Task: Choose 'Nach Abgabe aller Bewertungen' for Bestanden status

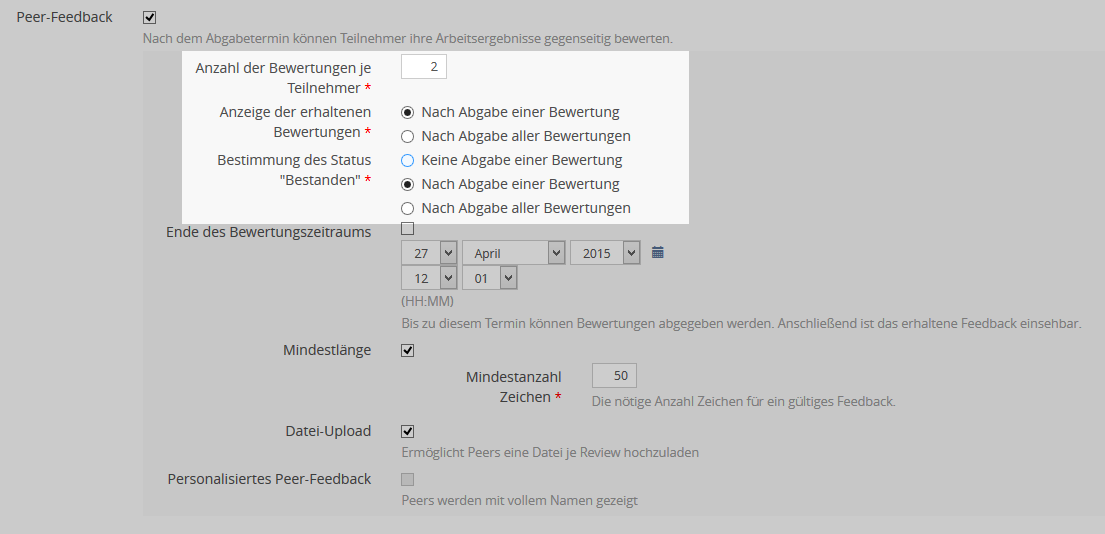Action: click(407, 208)
